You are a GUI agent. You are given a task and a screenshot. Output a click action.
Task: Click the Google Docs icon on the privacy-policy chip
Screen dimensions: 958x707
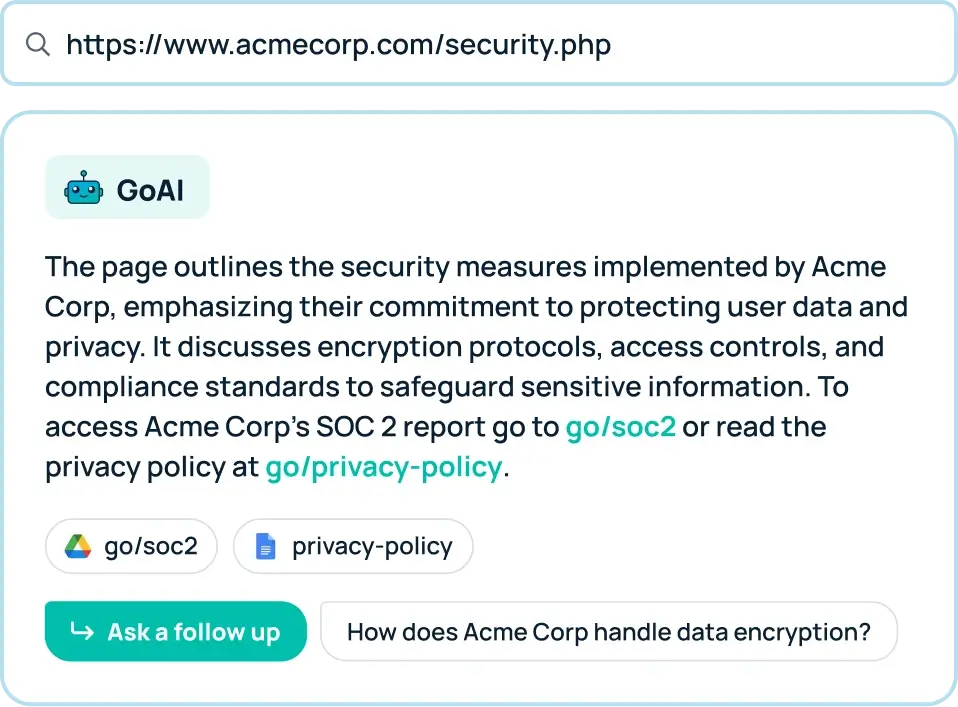point(265,546)
